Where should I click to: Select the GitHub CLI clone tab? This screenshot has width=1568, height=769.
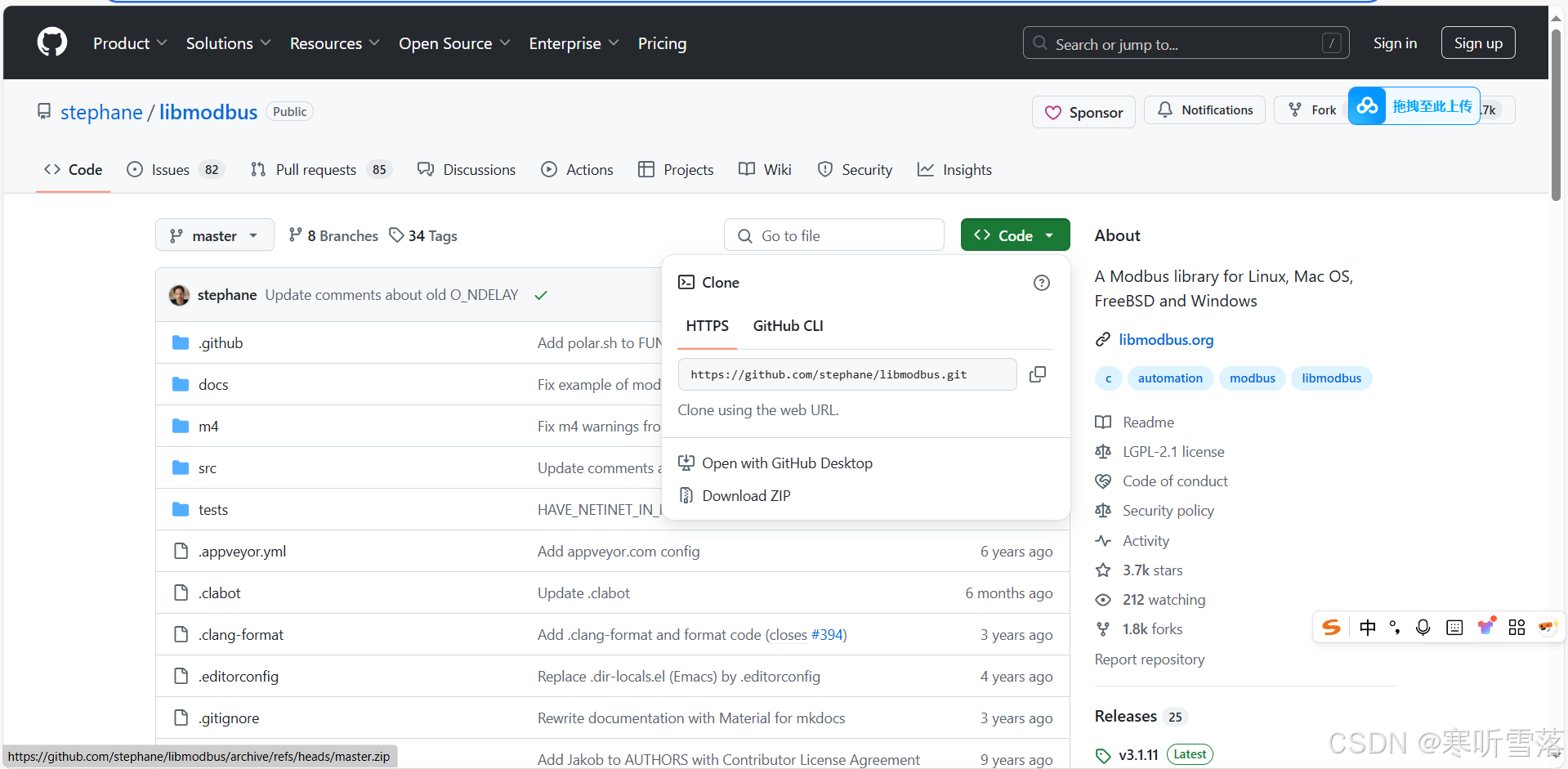788,326
